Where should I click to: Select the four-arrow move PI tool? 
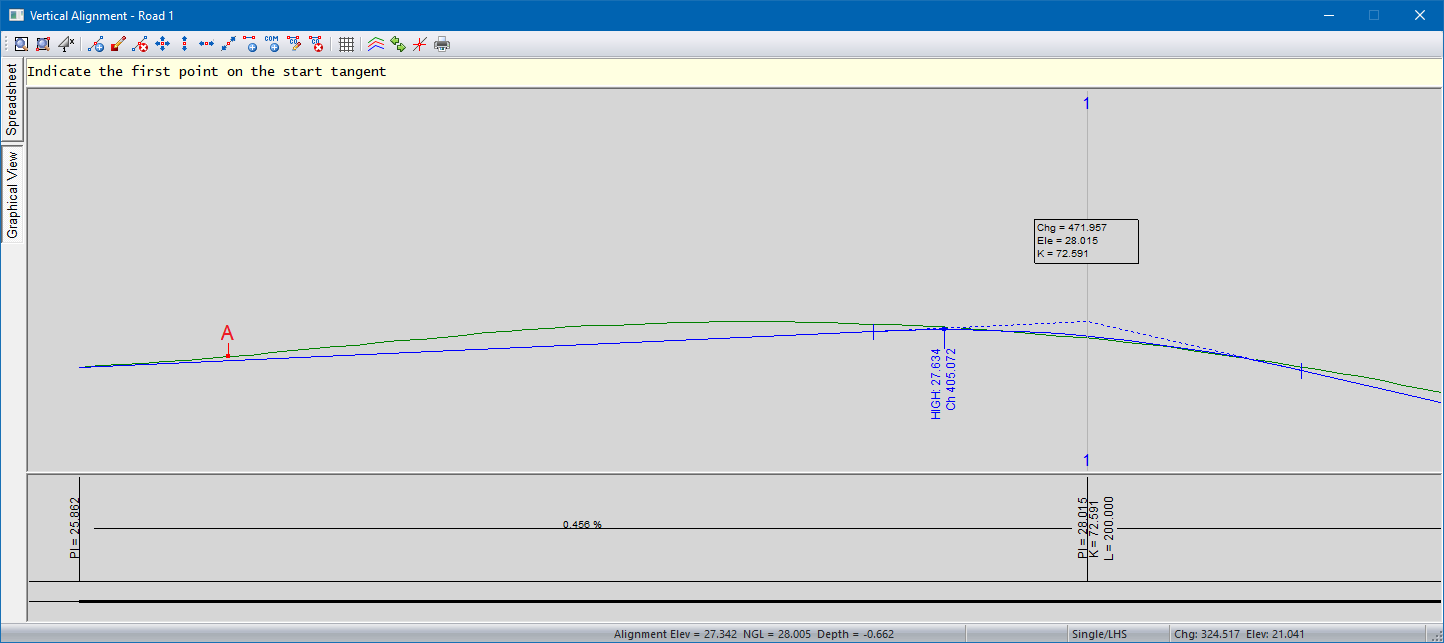click(x=162, y=44)
